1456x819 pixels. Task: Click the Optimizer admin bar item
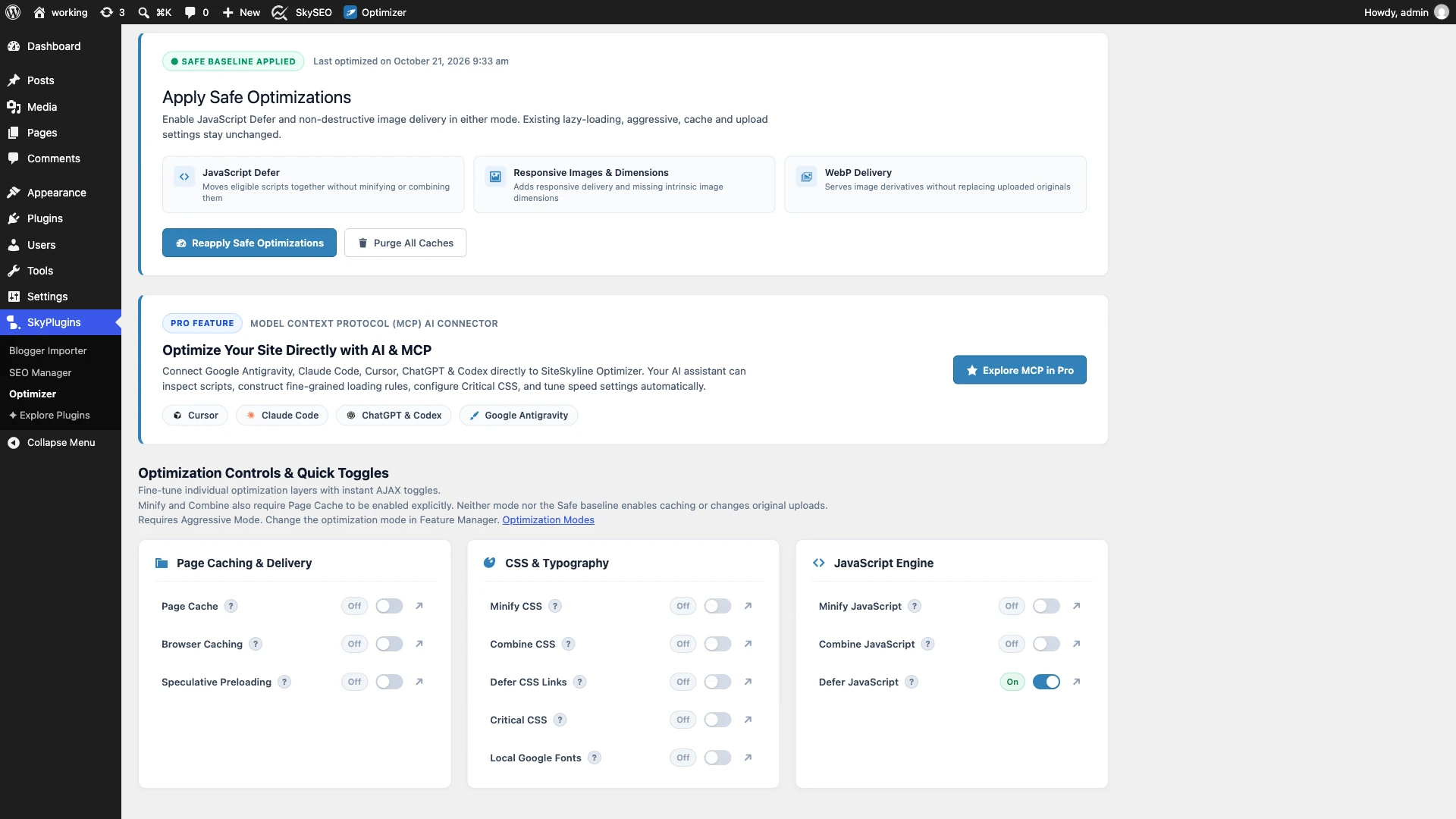(x=375, y=12)
